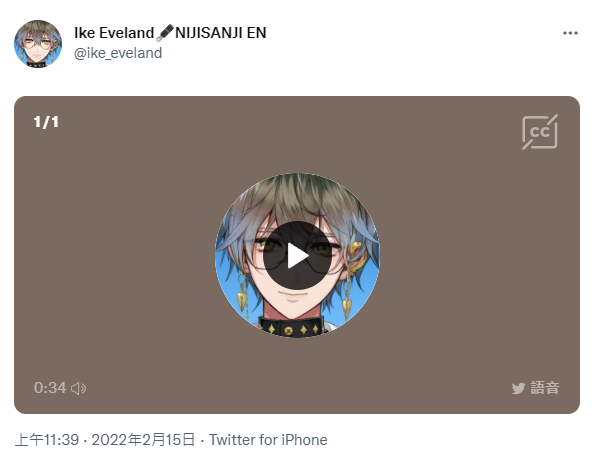Click the gold earring on voice avatar's left

(x=242, y=292)
